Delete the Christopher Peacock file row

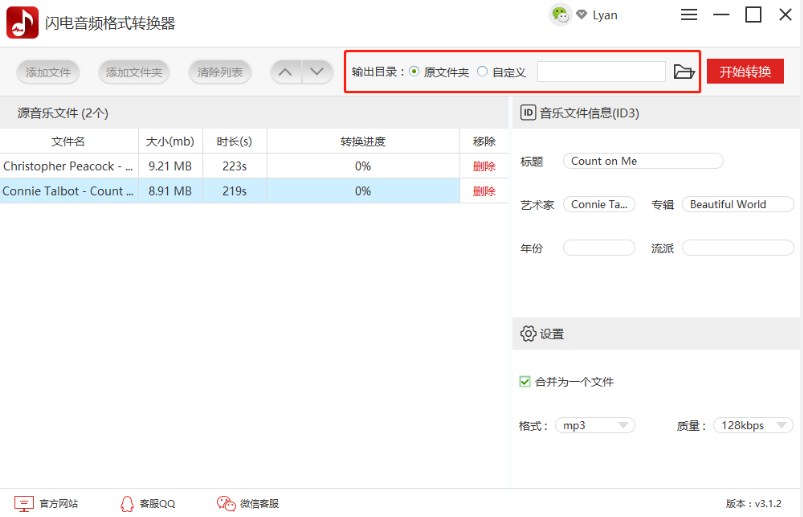[x=484, y=166]
